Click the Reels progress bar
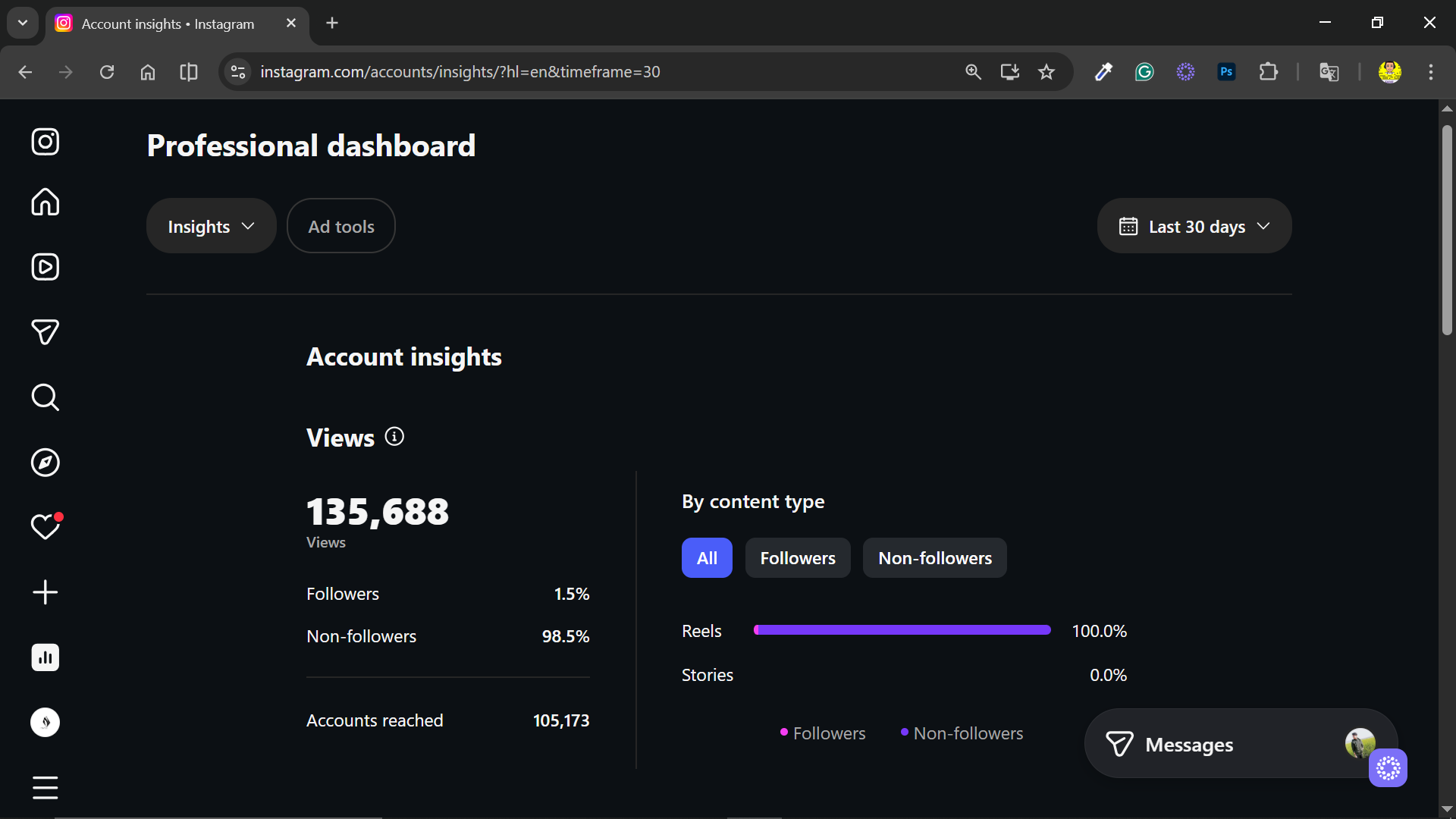Screen dimensions: 1456x819 tap(902, 630)
